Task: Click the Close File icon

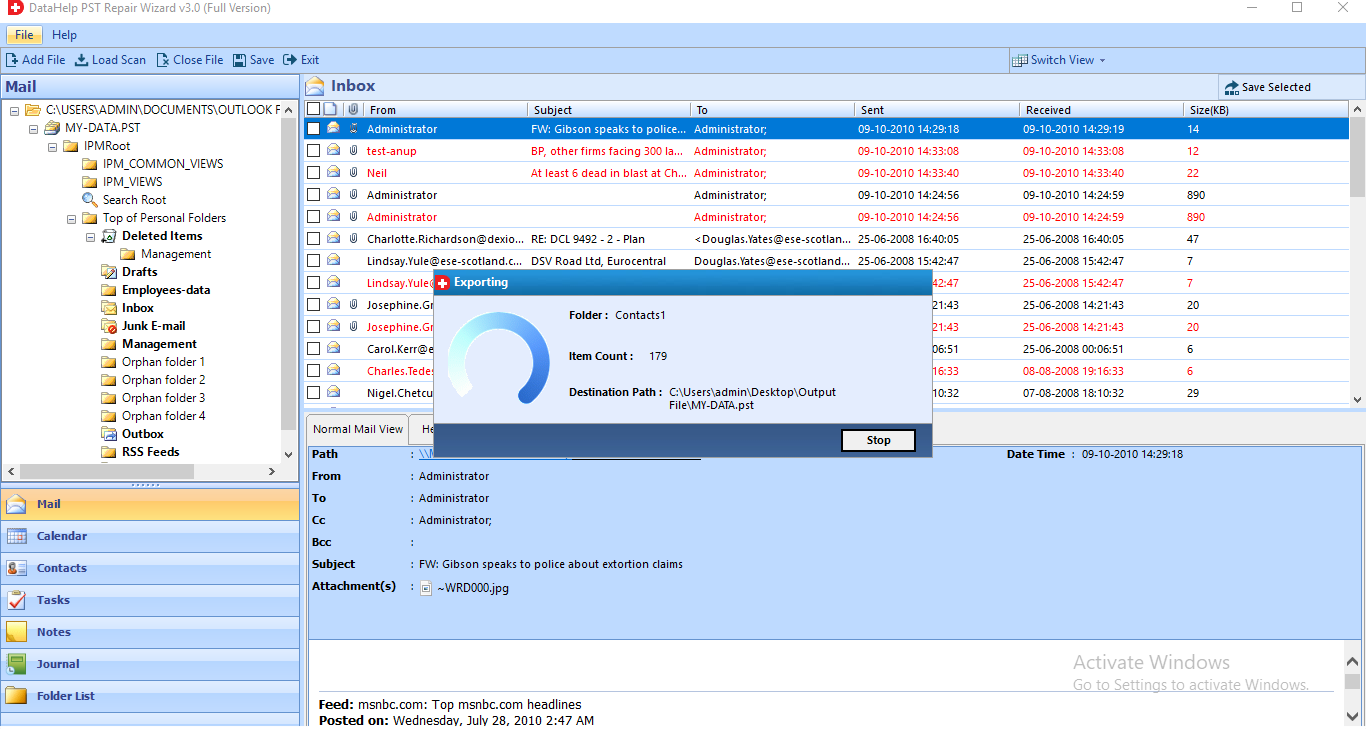Action: [163, 59]
